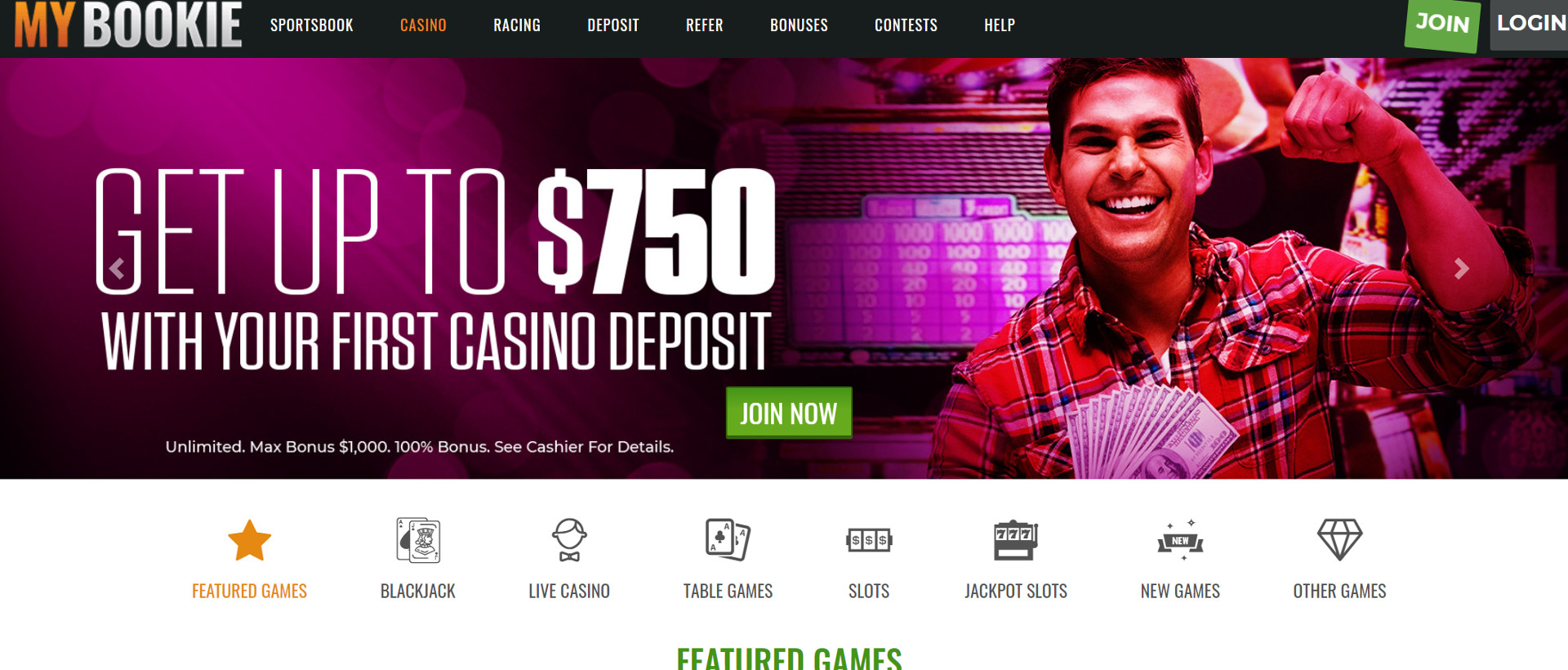Select the Slots reel icon

click(869, 540)
